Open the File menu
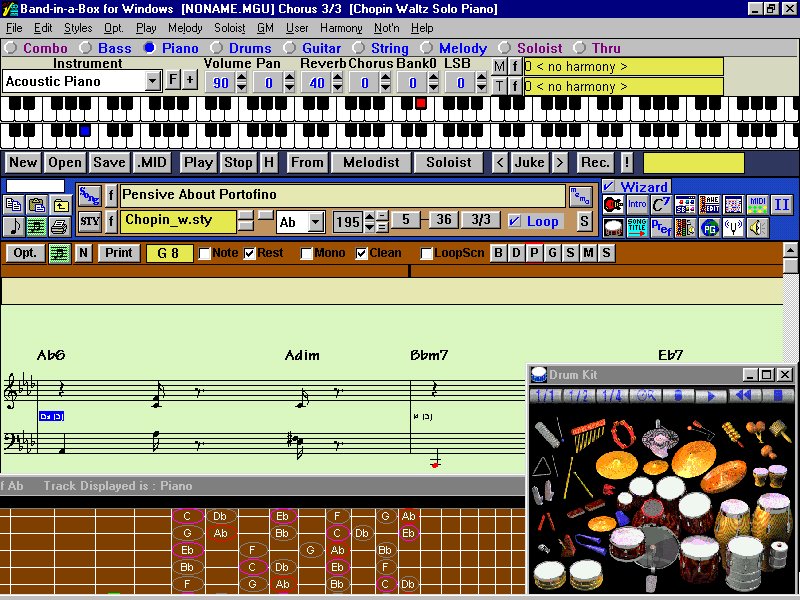Screen dimensions: 800x600 [x=14, y=28]
